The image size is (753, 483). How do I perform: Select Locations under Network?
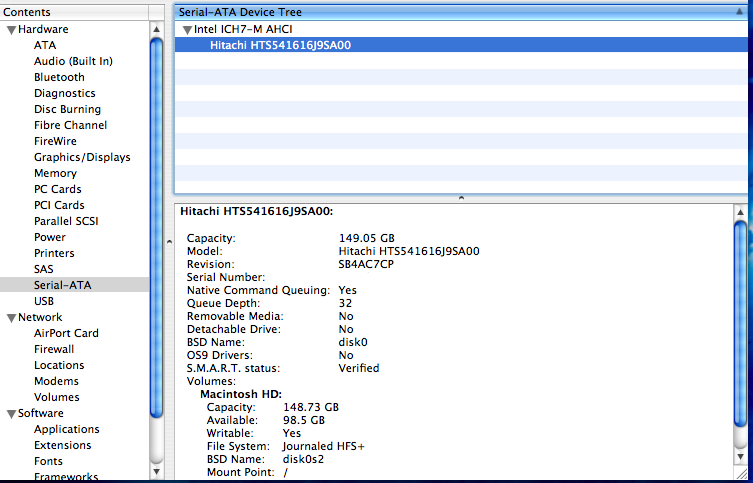click(x=59, y=365)
